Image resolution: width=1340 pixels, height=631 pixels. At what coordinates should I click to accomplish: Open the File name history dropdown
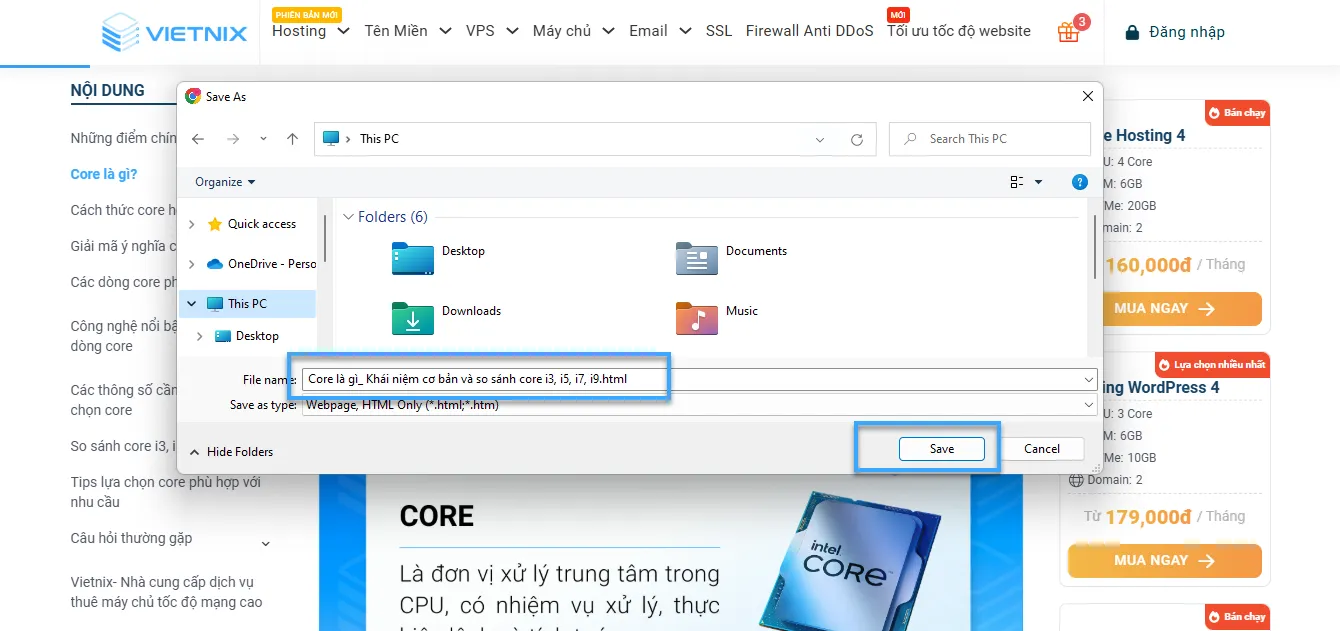click(x=1088, y=380)
